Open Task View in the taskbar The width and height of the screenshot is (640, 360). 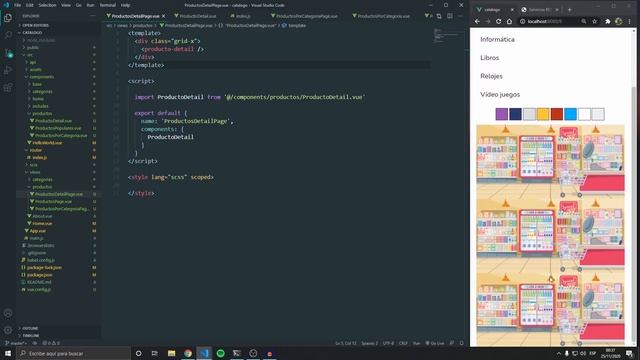click(x=155, y=353)
